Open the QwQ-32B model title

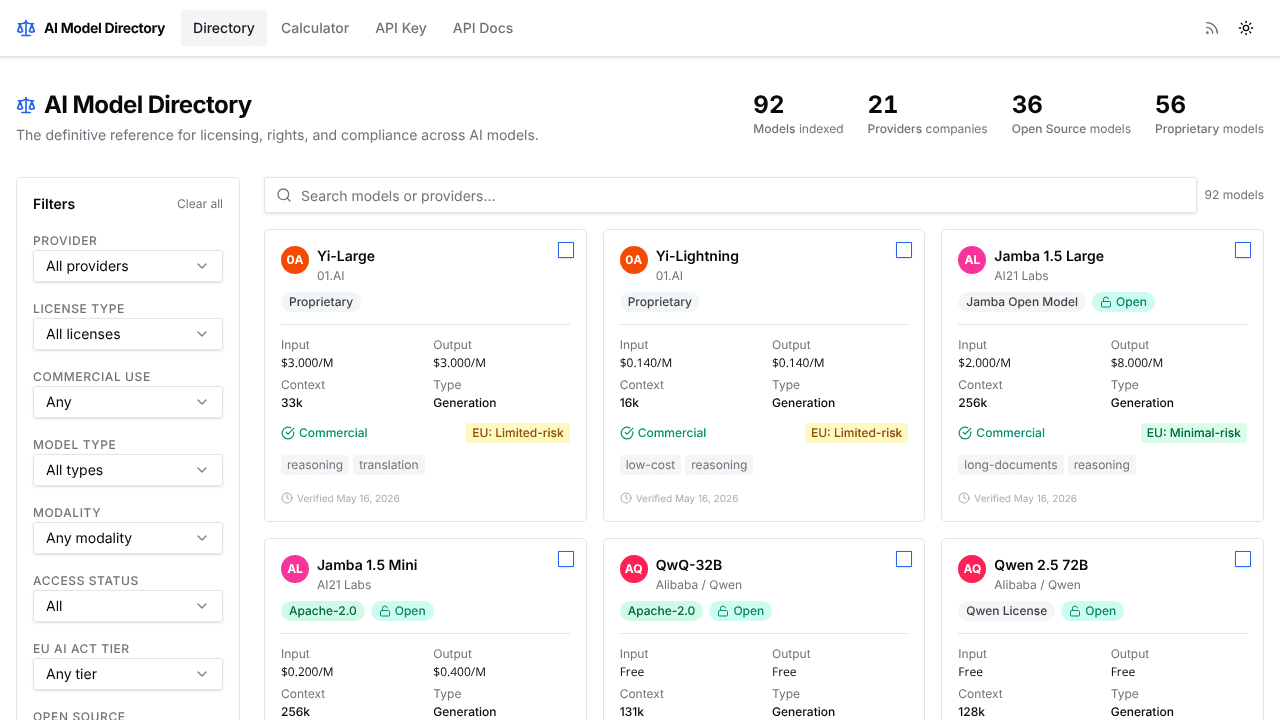(x=689, y=565)
